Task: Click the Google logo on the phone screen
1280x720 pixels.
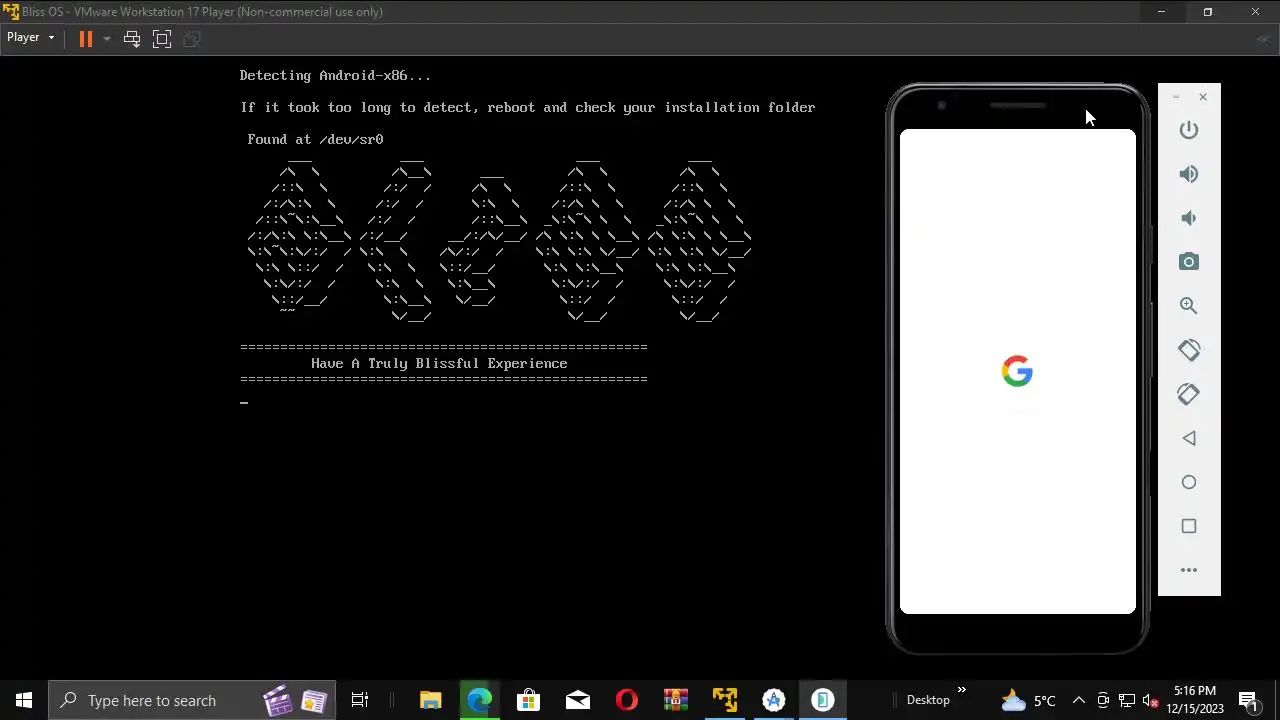Action: (1017, 371)
